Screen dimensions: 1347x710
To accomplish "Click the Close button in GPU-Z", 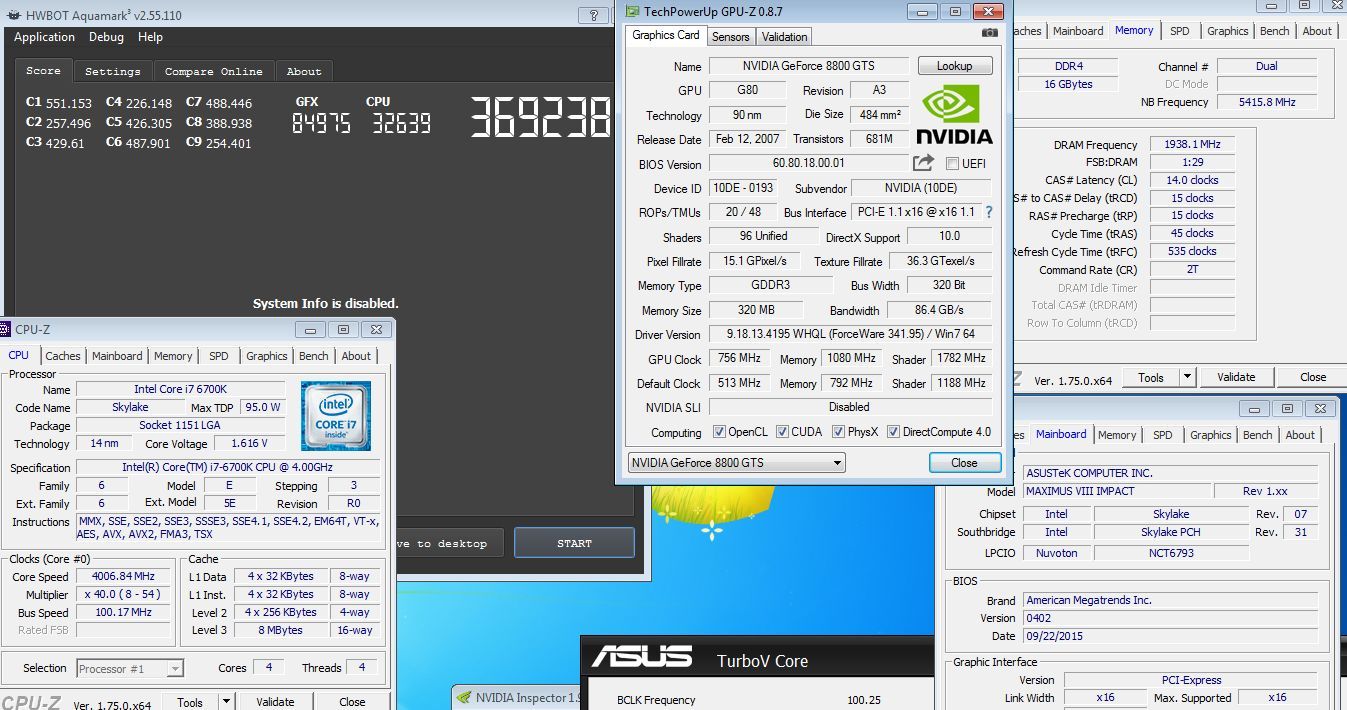I will pyautogui.click(x=964, y=463).
